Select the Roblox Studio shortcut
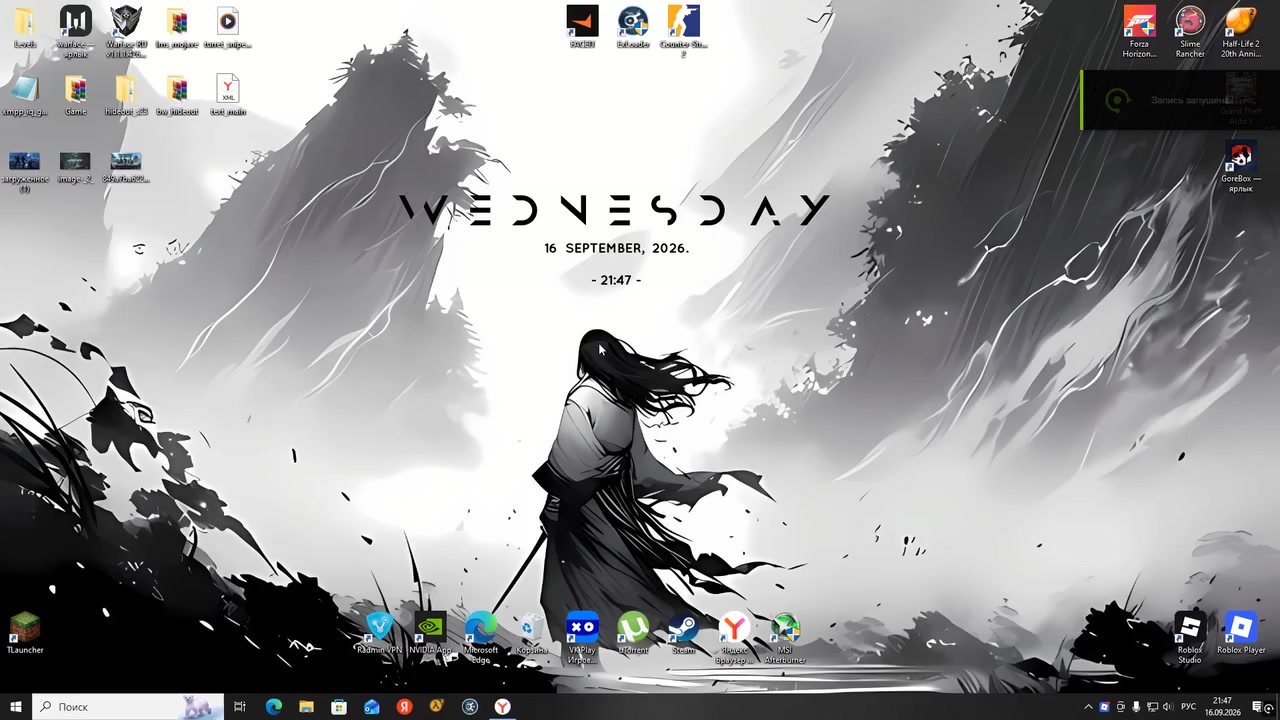Image resolution: width=1280 pixels, height=720 pixels. point(1190,638)
